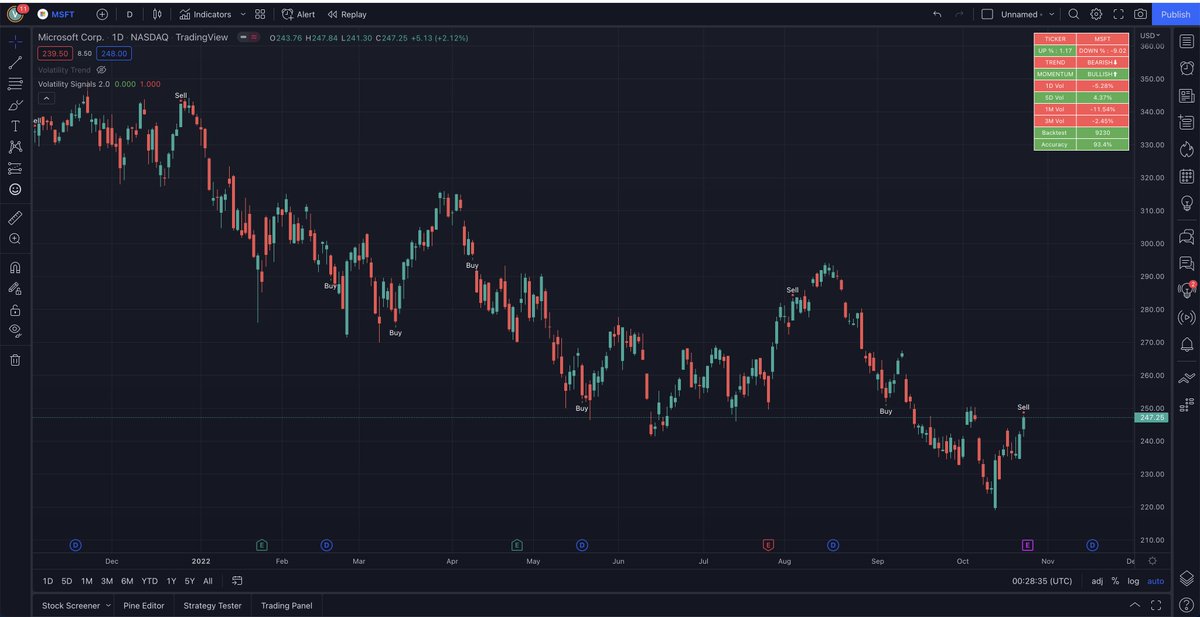Maximize the bottom panel
The width and height of the screenshot is (1200, 617).
pyautogui.click(x=1156, y=605)
